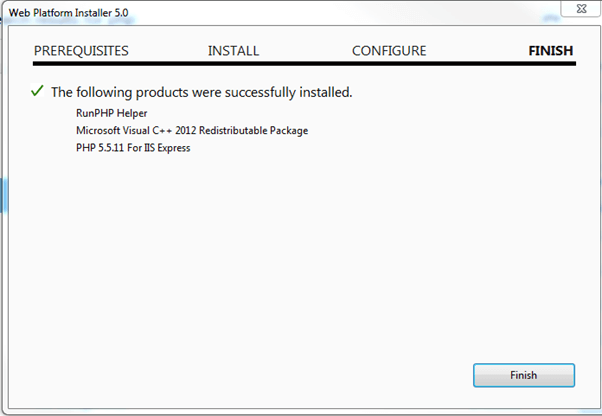
Task: Select PHP 5.5.11 For IIS Express entry
Action: [x=133, y=149]
